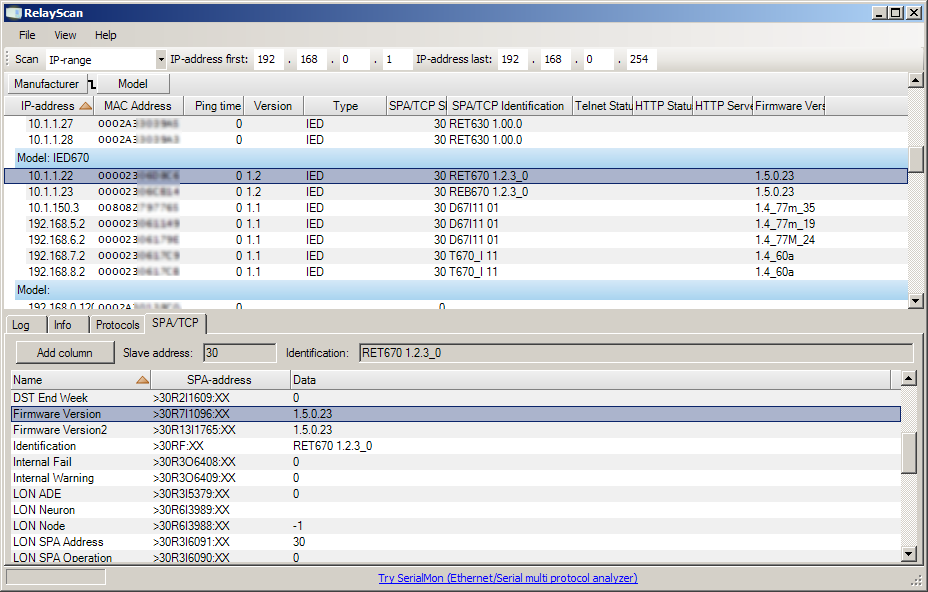Sort by Telnet Status column header
This screenshot has height=592, width=928.
[x=602, y=106]
